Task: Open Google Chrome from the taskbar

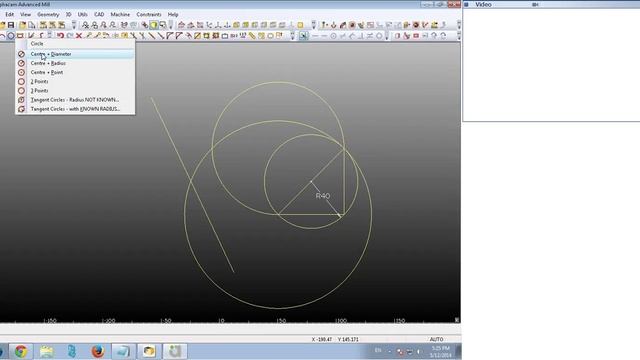Action: pyautogui.click(x=21, y=351)
